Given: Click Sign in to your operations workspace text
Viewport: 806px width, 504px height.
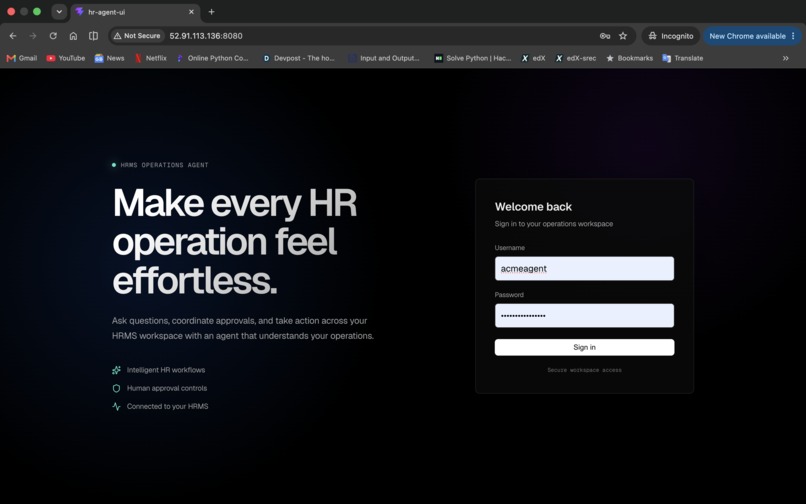Looking at the screenshot, I should pos(554,224).
